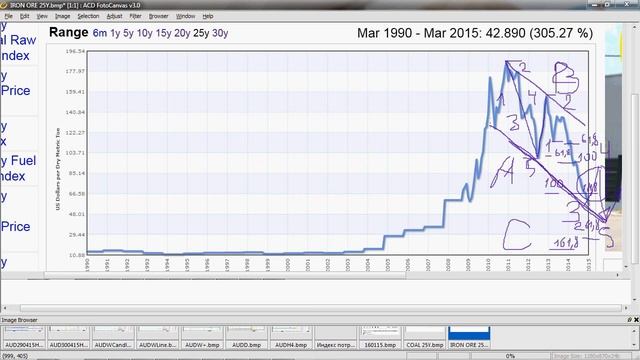The image size is (640, 360).
Task: Open the Adjust menu
Action: tap(114, 16)
